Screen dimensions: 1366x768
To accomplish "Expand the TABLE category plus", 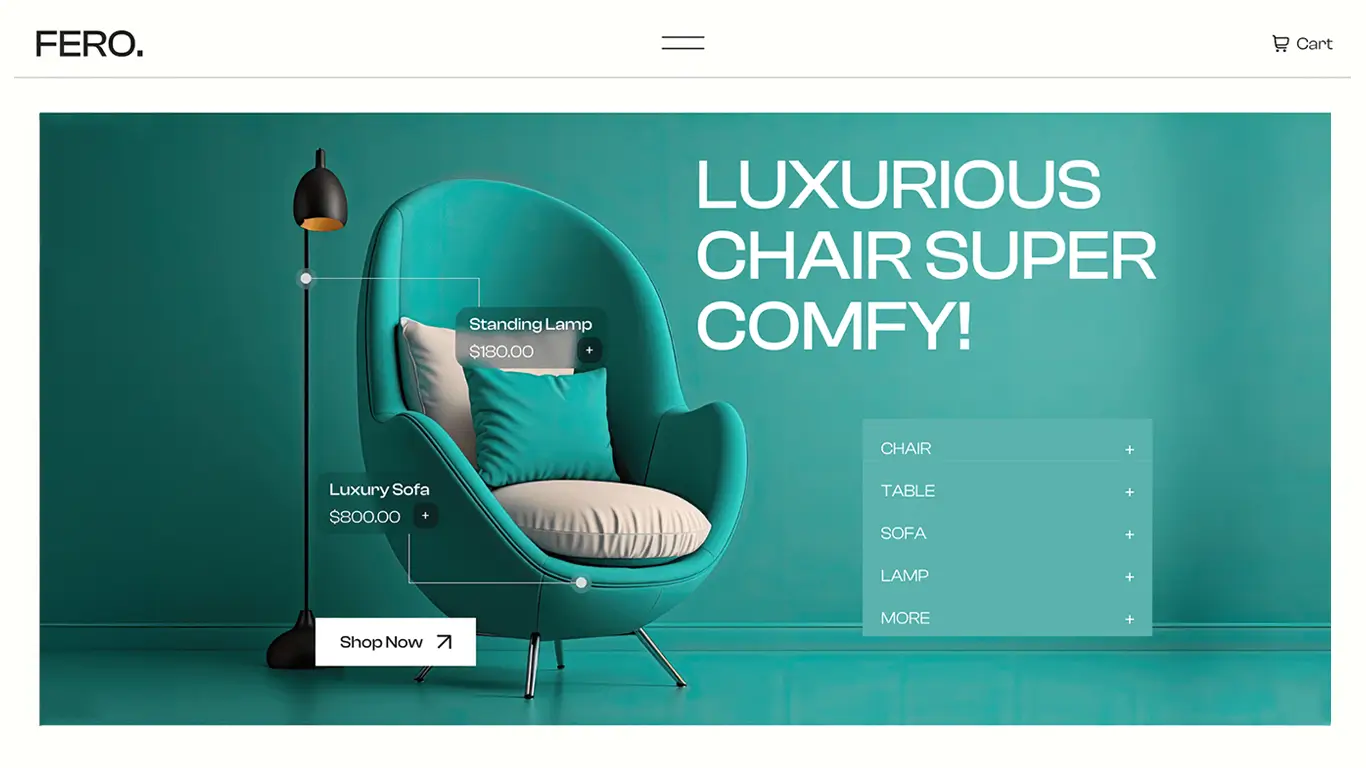I will (1129, 492).
